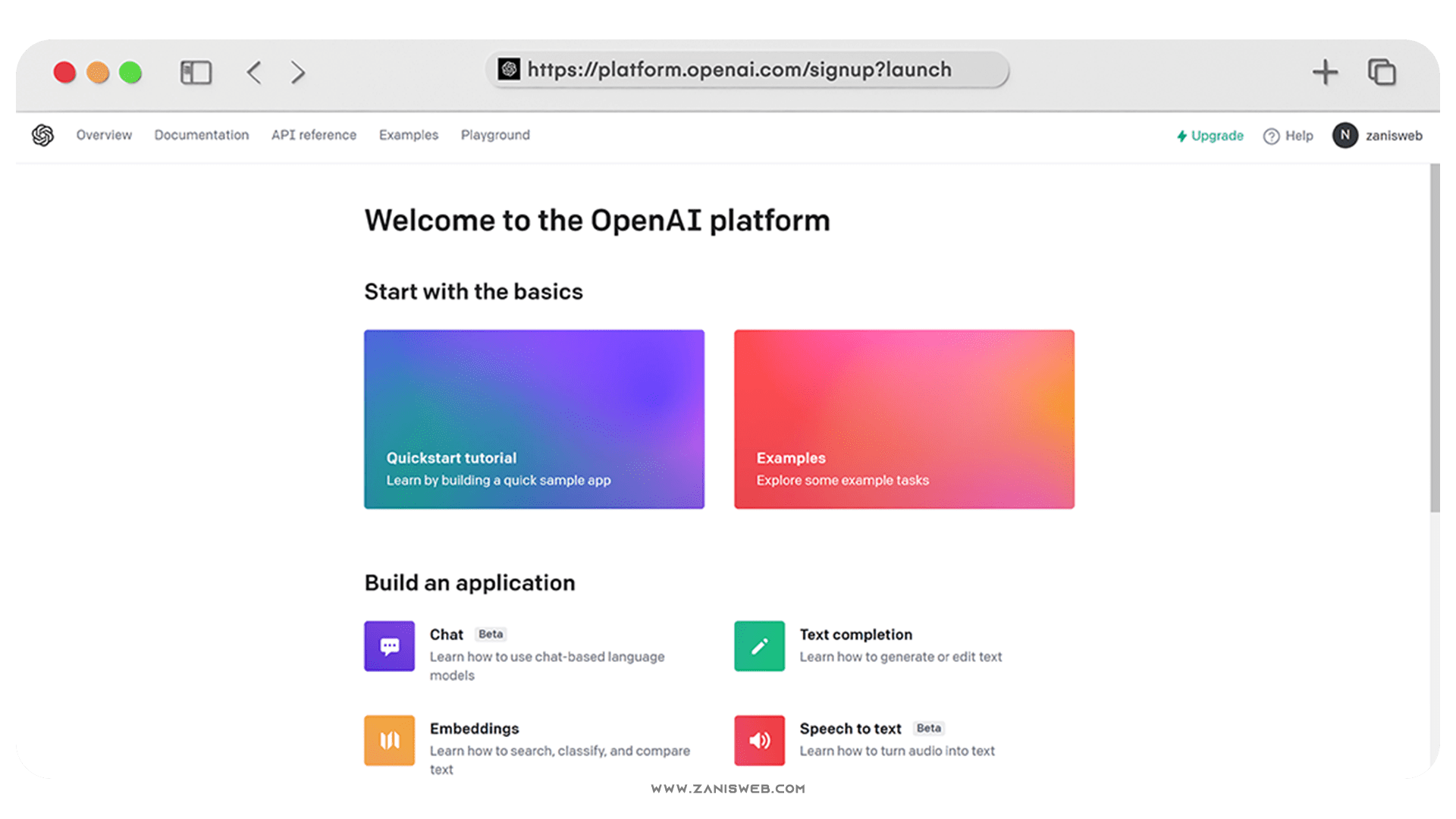
Task: Open the Examples gradient card
Action: 904,419
